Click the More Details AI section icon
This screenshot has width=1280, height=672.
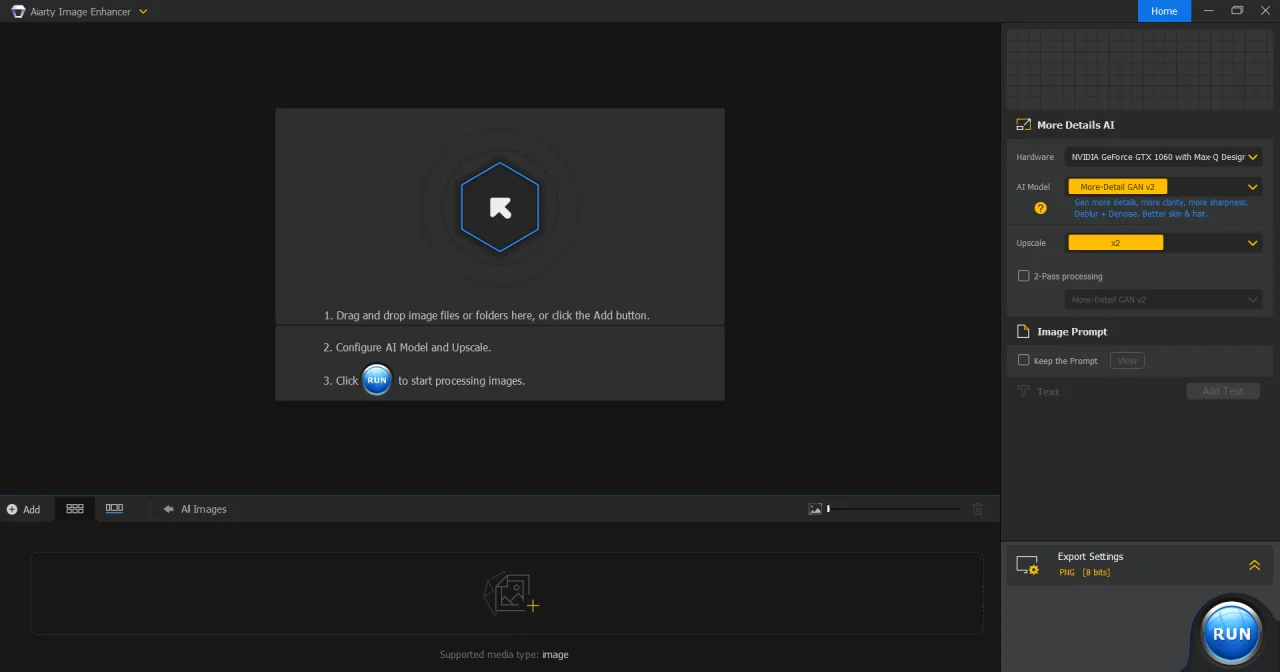pos(1023,125)
